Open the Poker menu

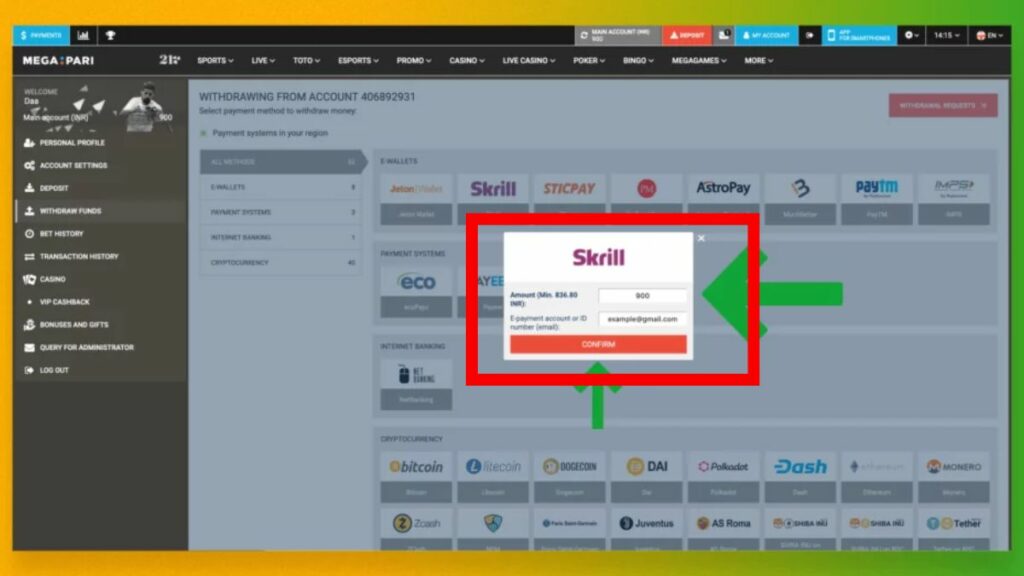(588, 61)
